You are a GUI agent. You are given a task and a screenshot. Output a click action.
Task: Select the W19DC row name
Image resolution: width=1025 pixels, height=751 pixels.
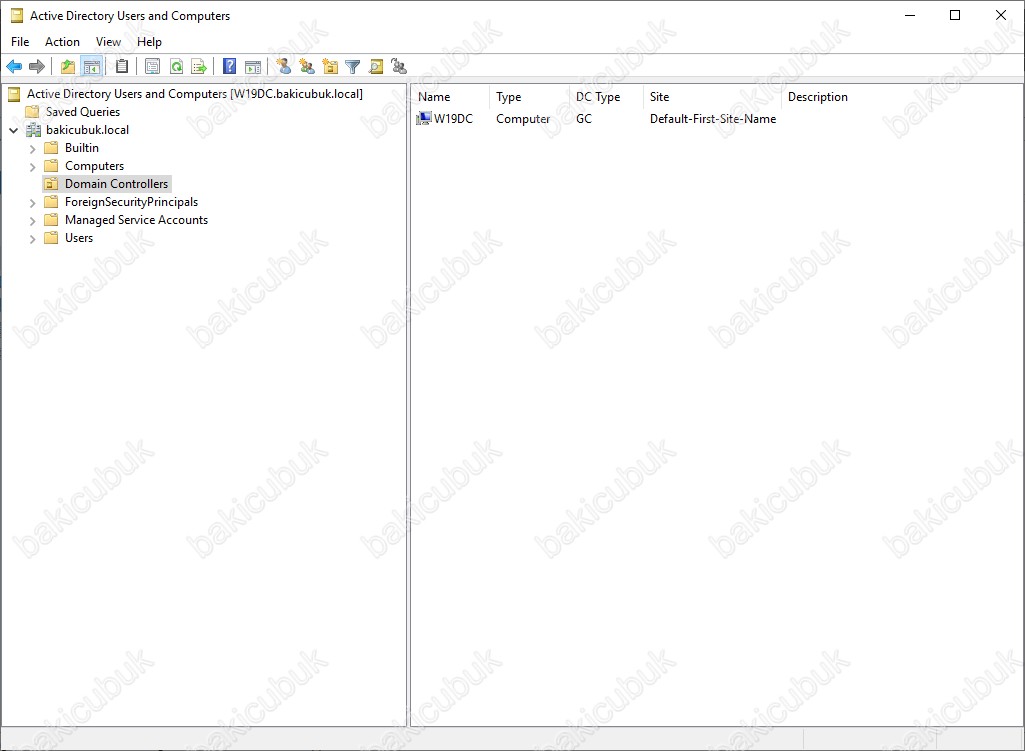click(453, 119)
